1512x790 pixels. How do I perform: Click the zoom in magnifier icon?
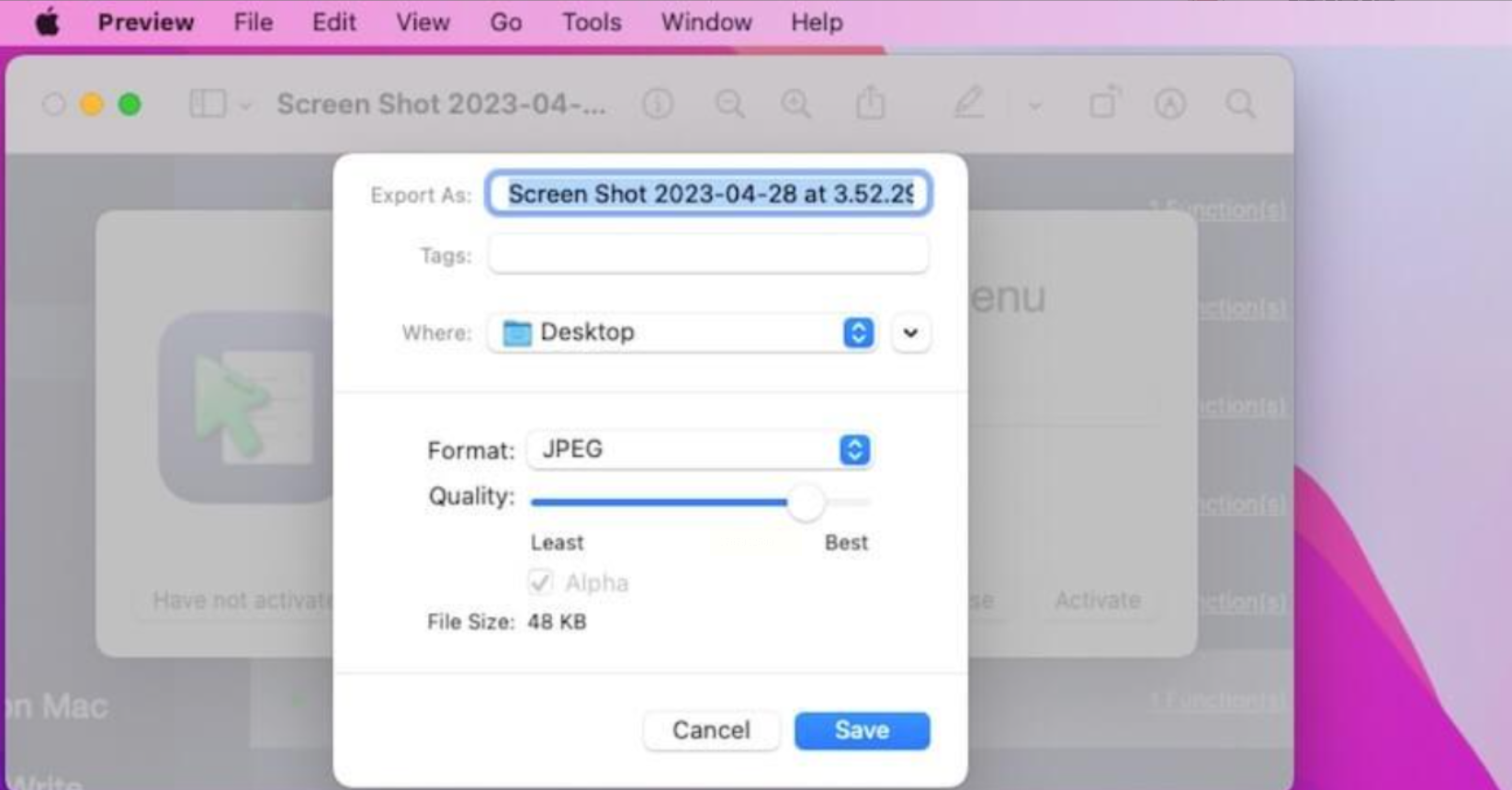tap(795, 104)
